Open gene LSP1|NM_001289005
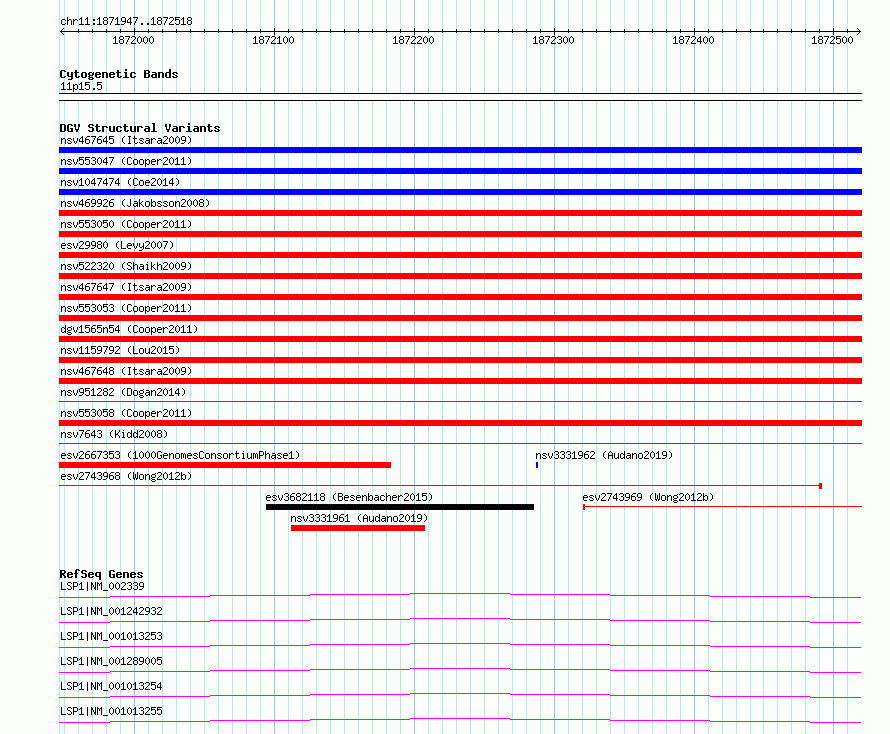 click(111, 661)
